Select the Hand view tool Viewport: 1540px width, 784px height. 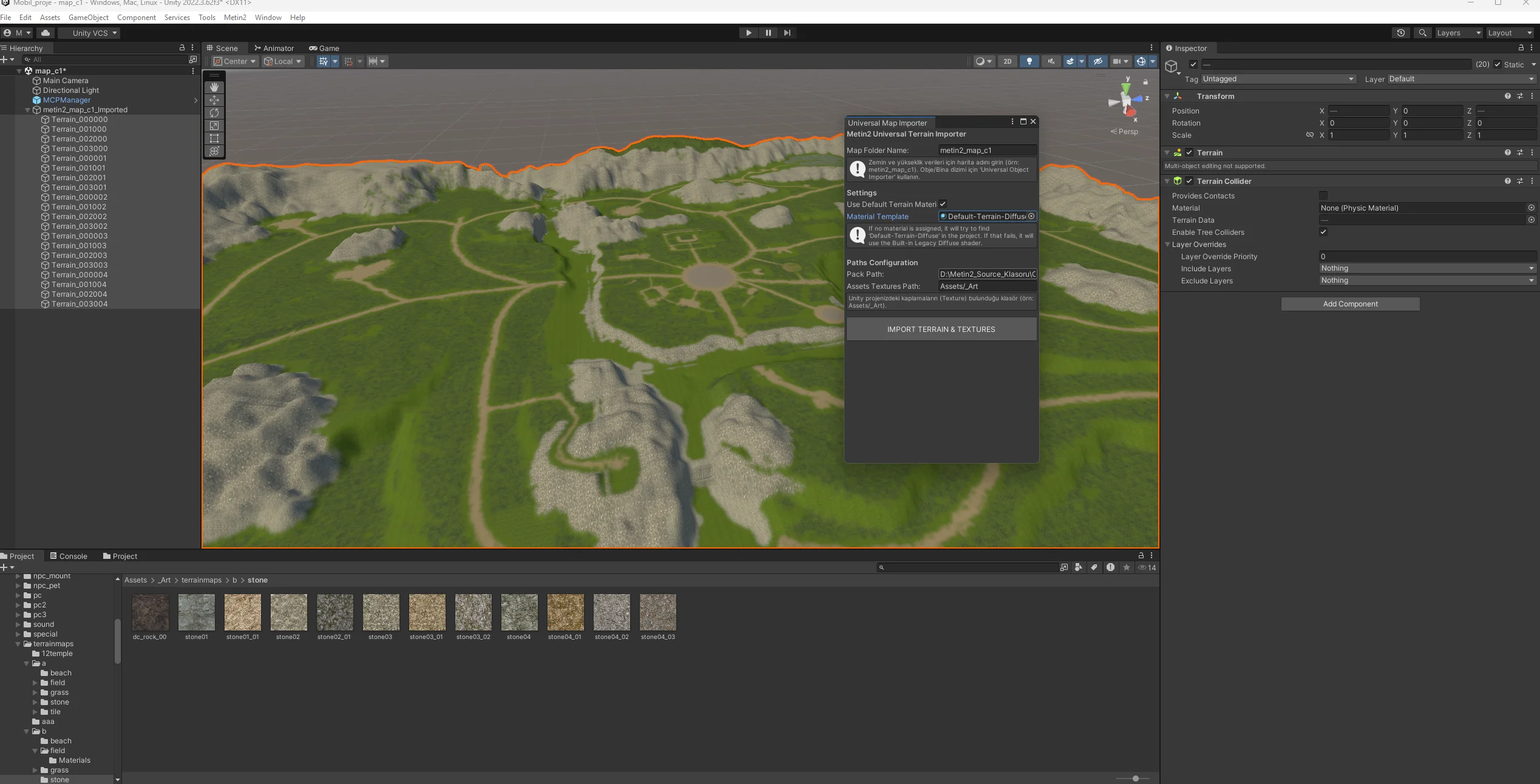click(214, 87)
